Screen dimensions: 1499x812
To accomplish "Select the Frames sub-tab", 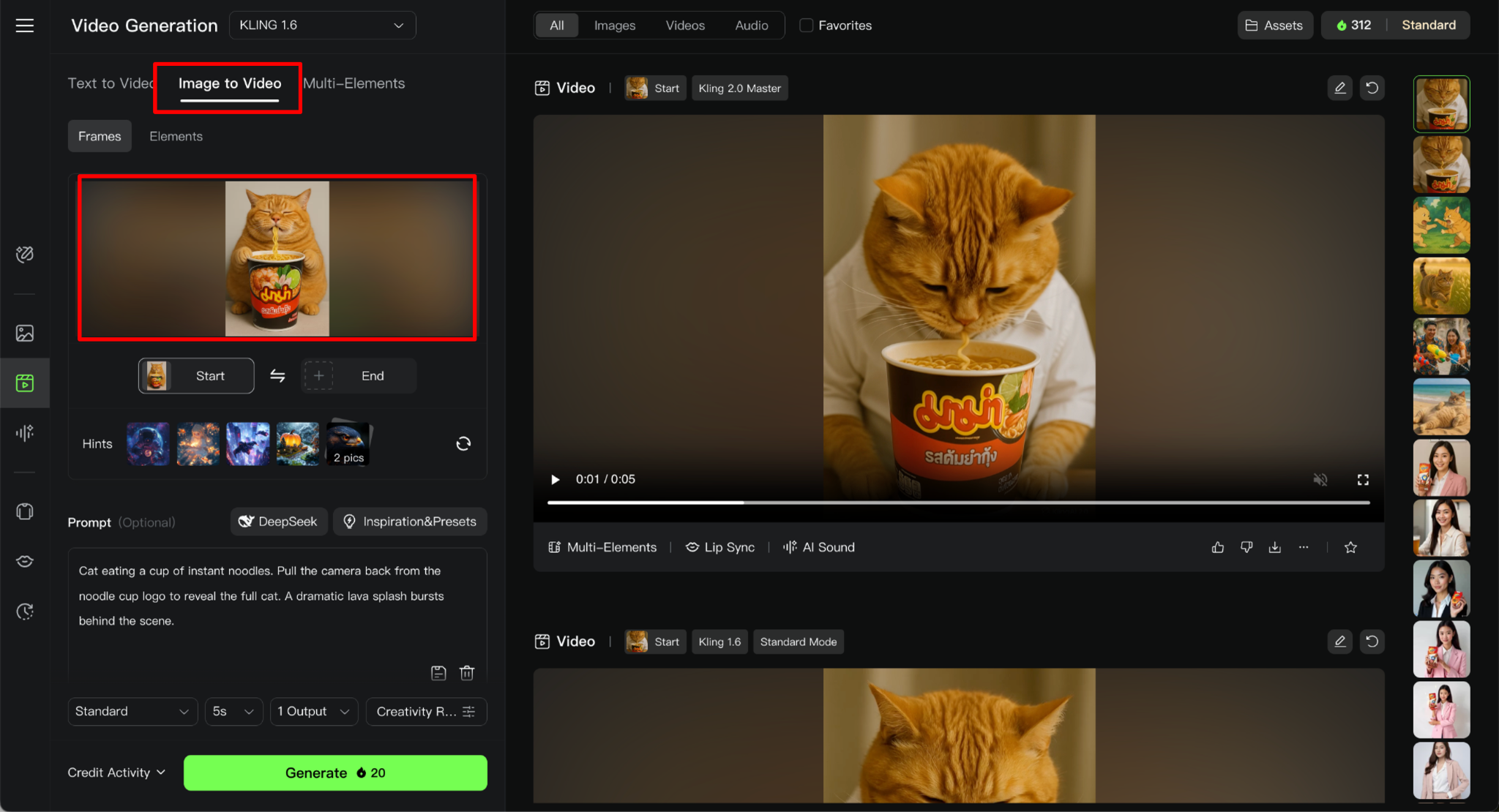I will [x=100, y=136].
